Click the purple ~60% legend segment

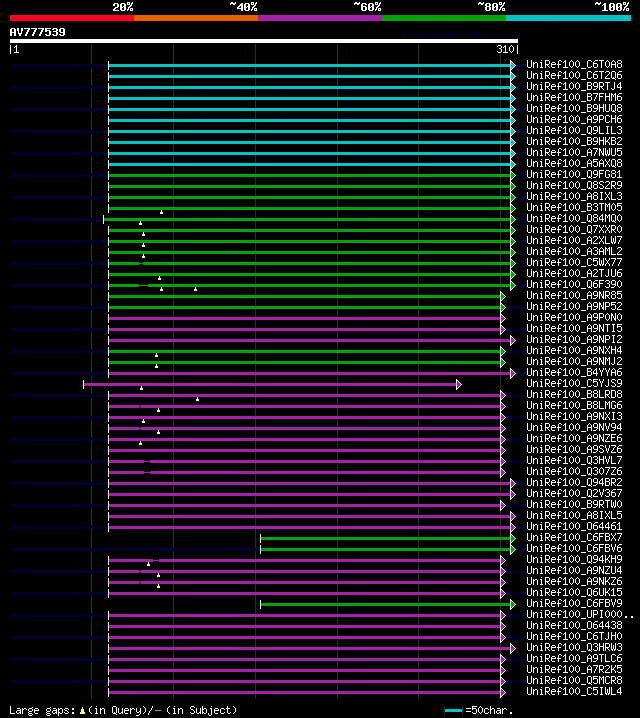(320, 18)
